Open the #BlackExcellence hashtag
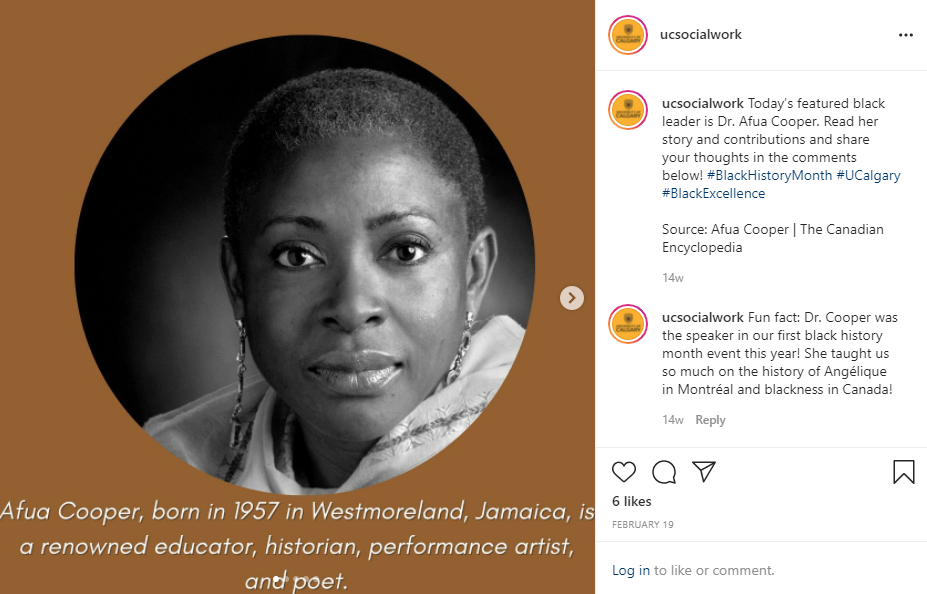 tap(713, 193)
